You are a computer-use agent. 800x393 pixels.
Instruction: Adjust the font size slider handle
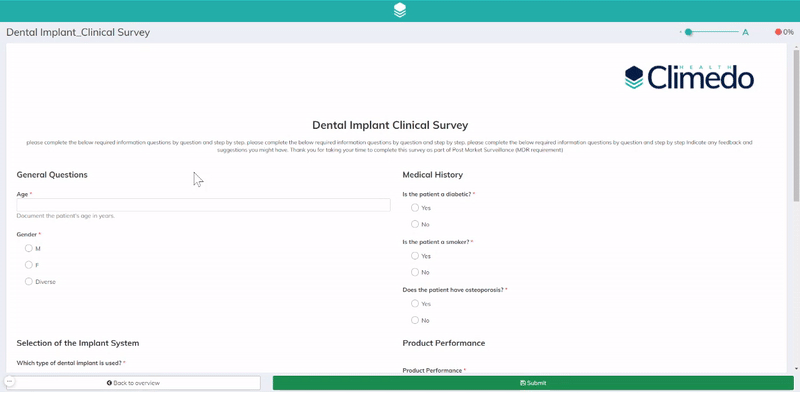click(688, 32)
